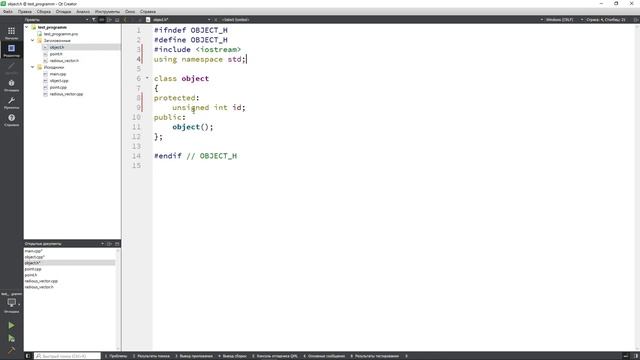Switch to the Editor mode in the sidebar

[x=11, y=50]
